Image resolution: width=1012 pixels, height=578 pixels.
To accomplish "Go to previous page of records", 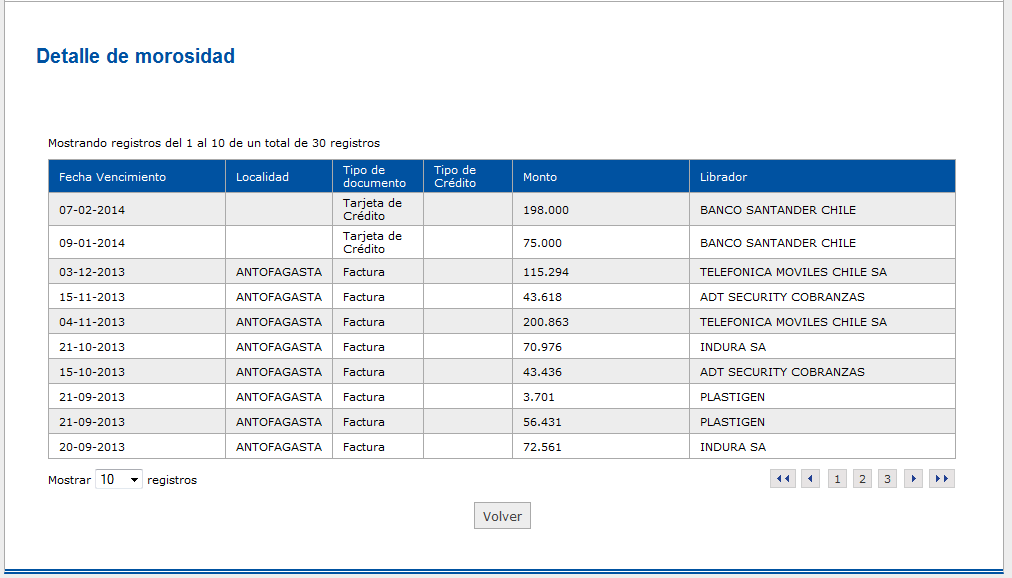I will 811,479.
